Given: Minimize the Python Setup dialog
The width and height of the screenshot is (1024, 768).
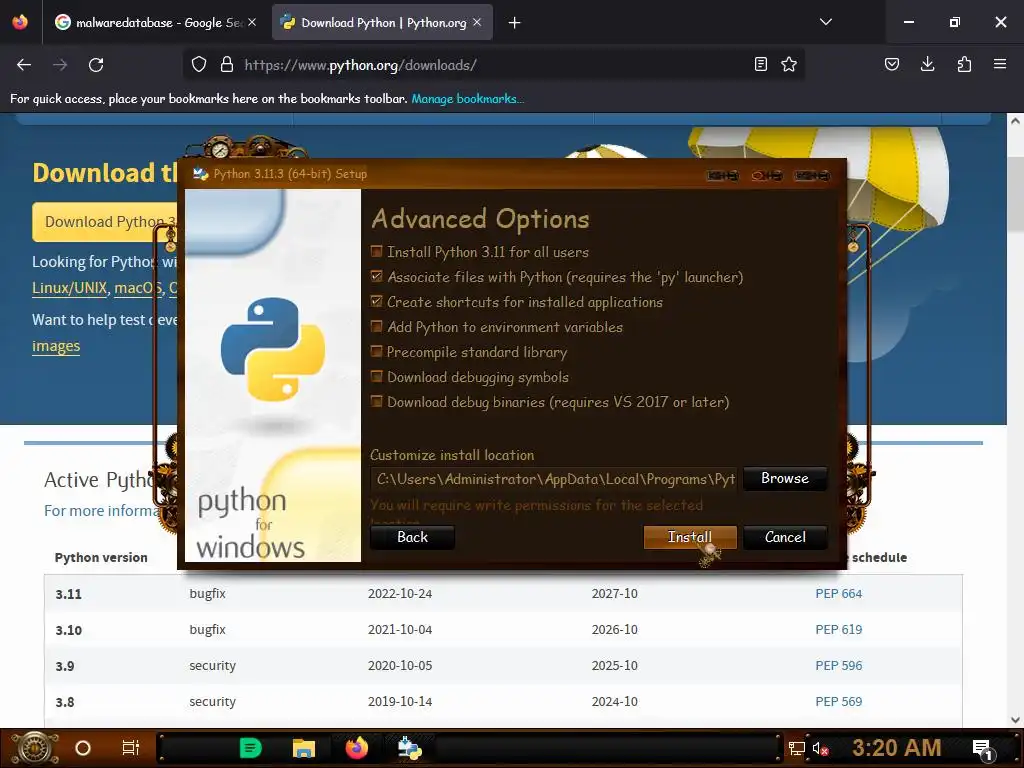Looking at the screenshot, I should (722, 175).
